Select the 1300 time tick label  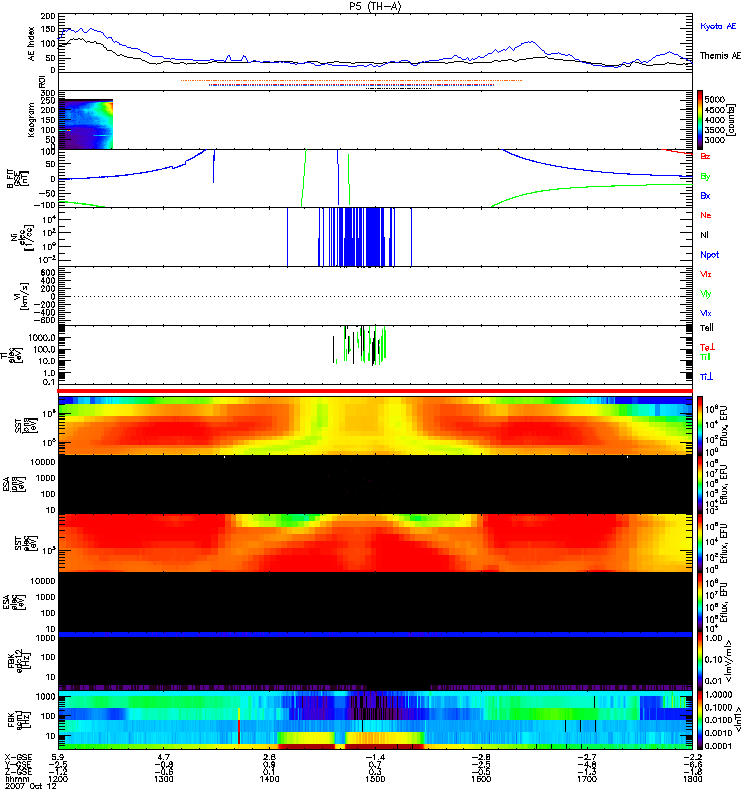pos(163,779)
